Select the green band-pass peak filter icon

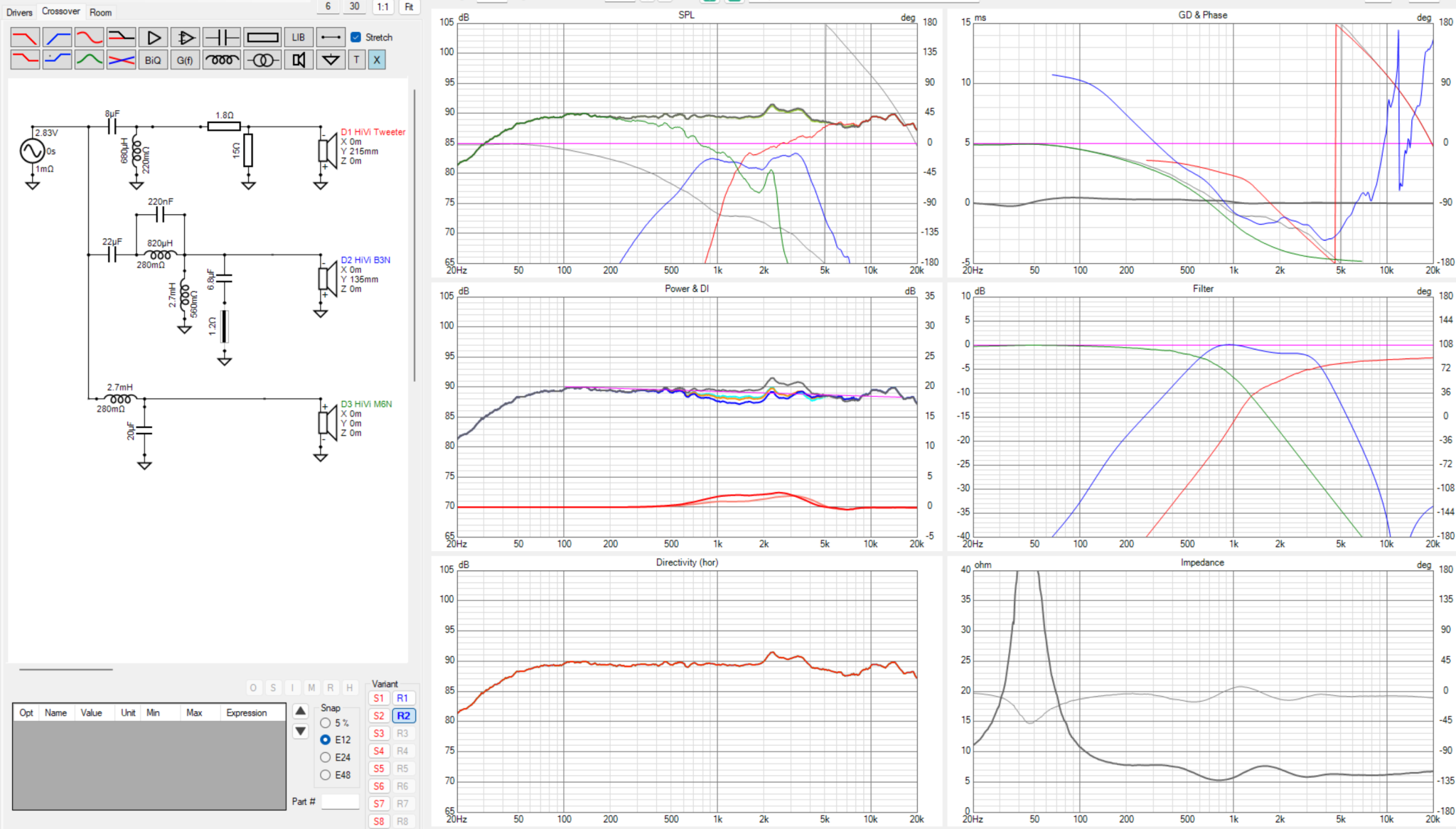[89, 60]
